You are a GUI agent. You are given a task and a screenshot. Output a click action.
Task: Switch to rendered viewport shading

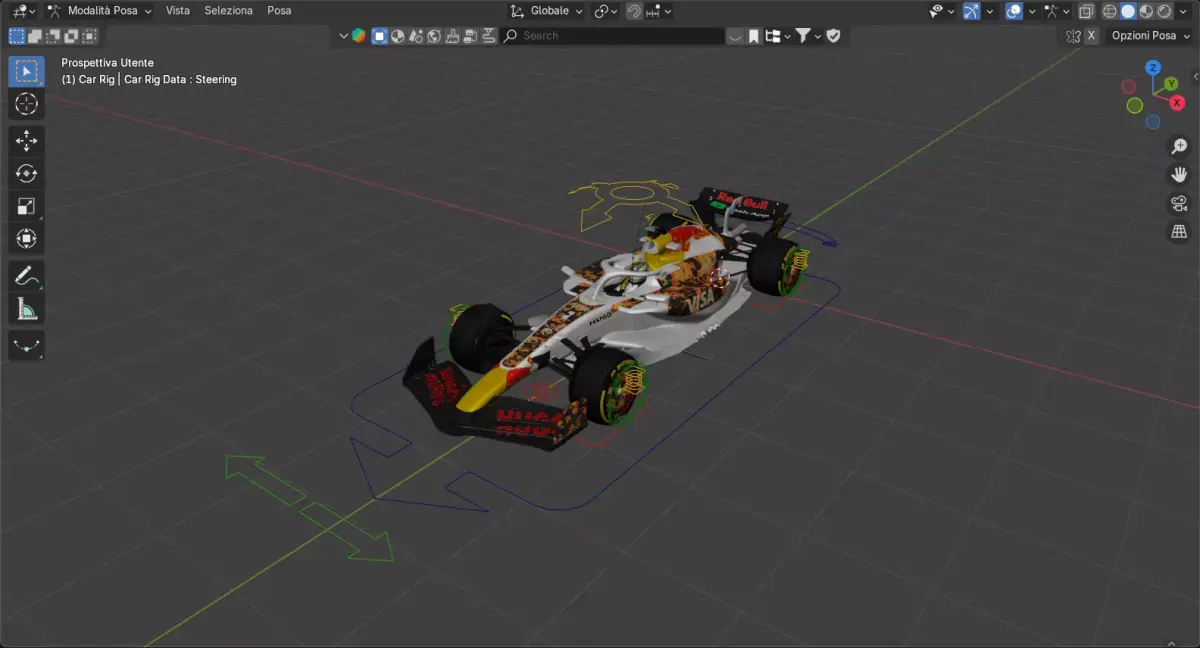(1166, 11)
